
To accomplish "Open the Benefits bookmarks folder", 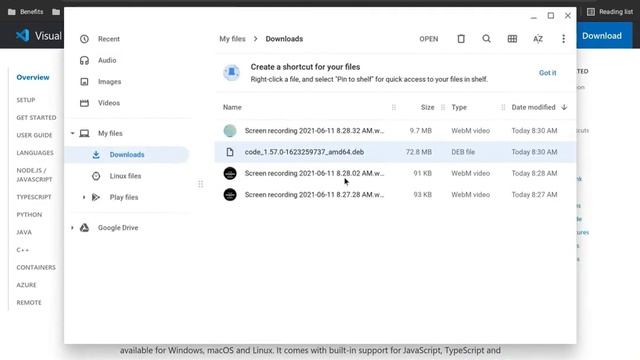I will [26, 12].
